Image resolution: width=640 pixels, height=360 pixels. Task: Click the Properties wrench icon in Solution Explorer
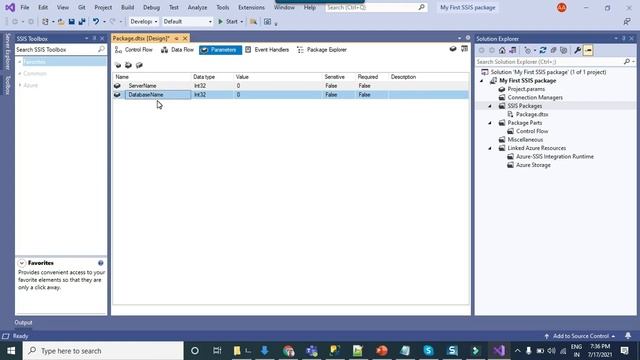click(577, 50)
